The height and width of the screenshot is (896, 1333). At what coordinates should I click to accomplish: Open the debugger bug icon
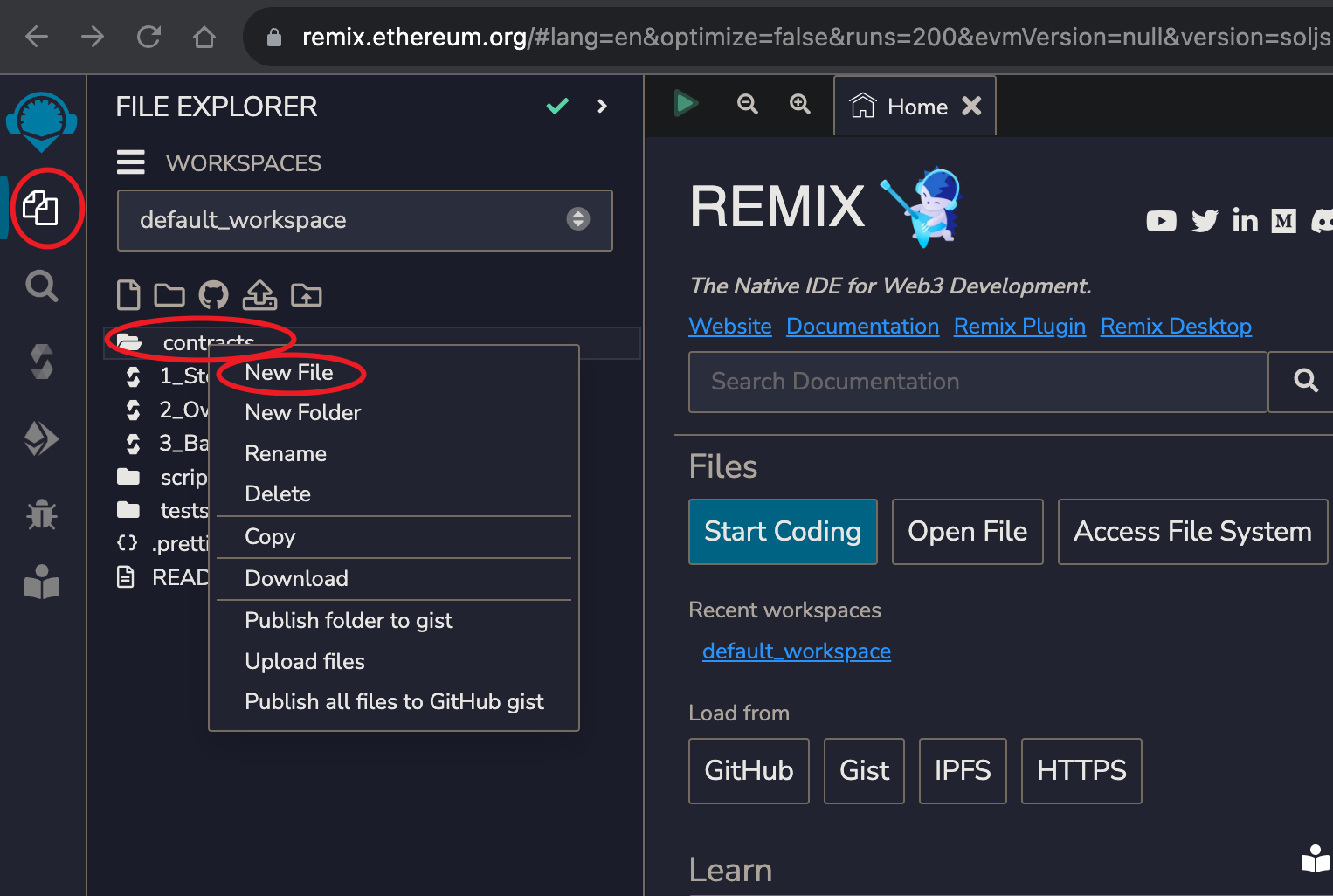(41, 514)
